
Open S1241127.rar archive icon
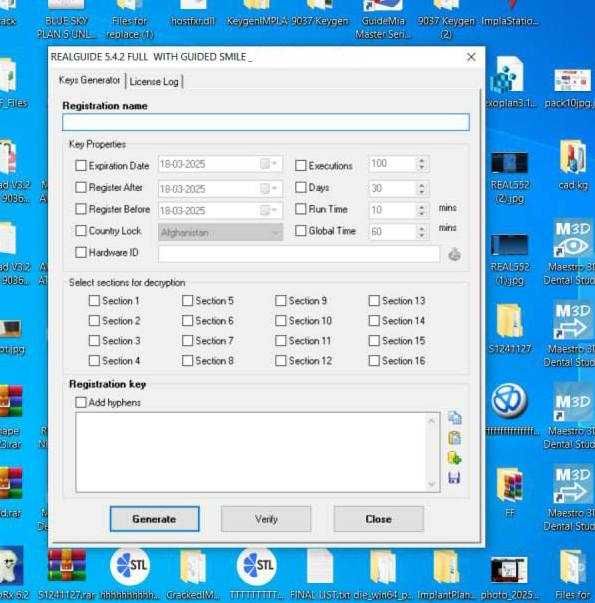tap(67, 574)
